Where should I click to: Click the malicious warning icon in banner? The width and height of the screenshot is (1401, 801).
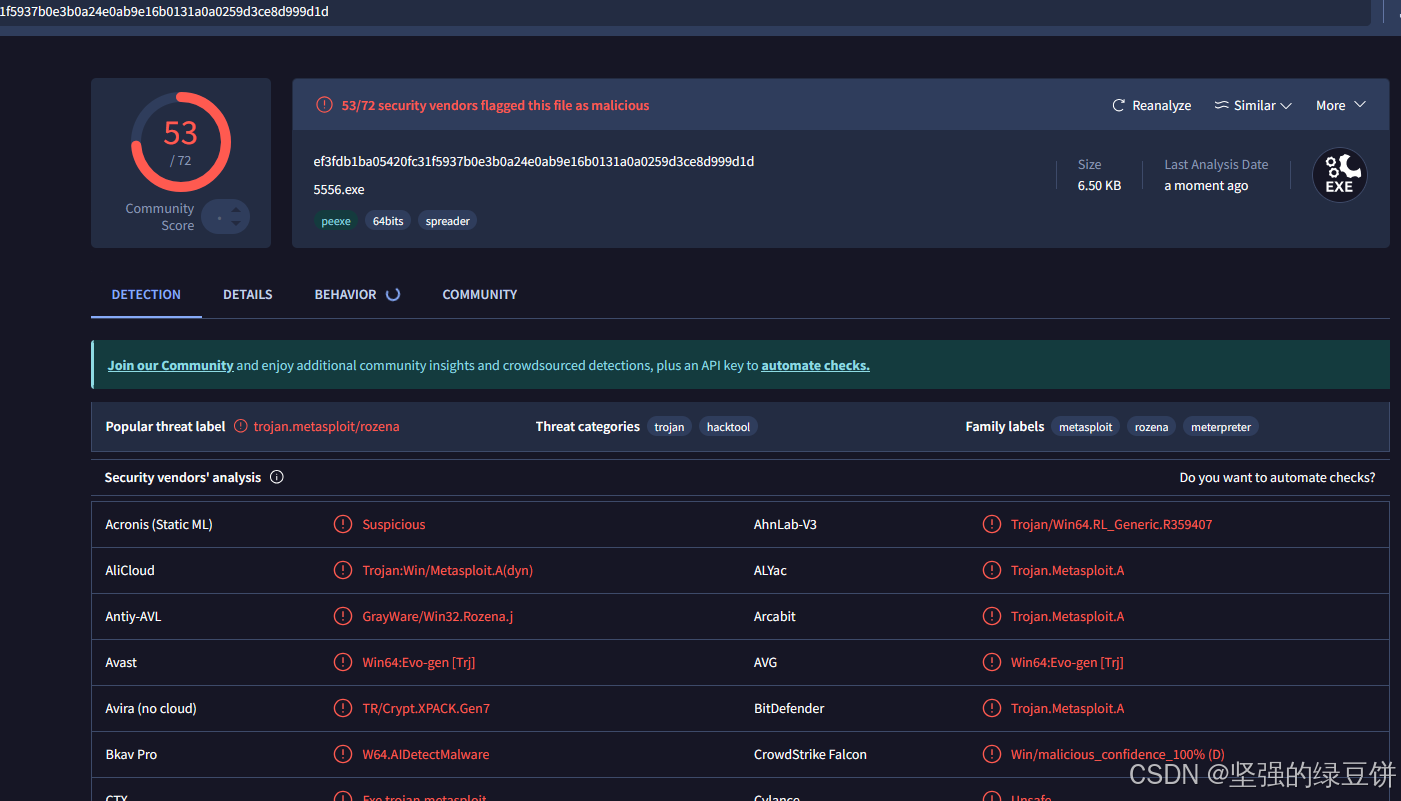tap(324, 105)
